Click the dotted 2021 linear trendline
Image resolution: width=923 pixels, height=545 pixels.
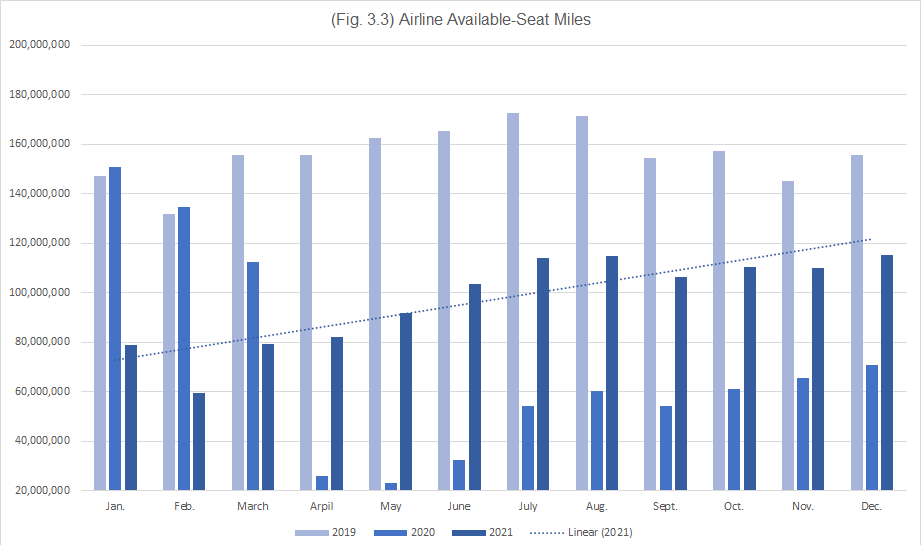click(x=493, y=300)
